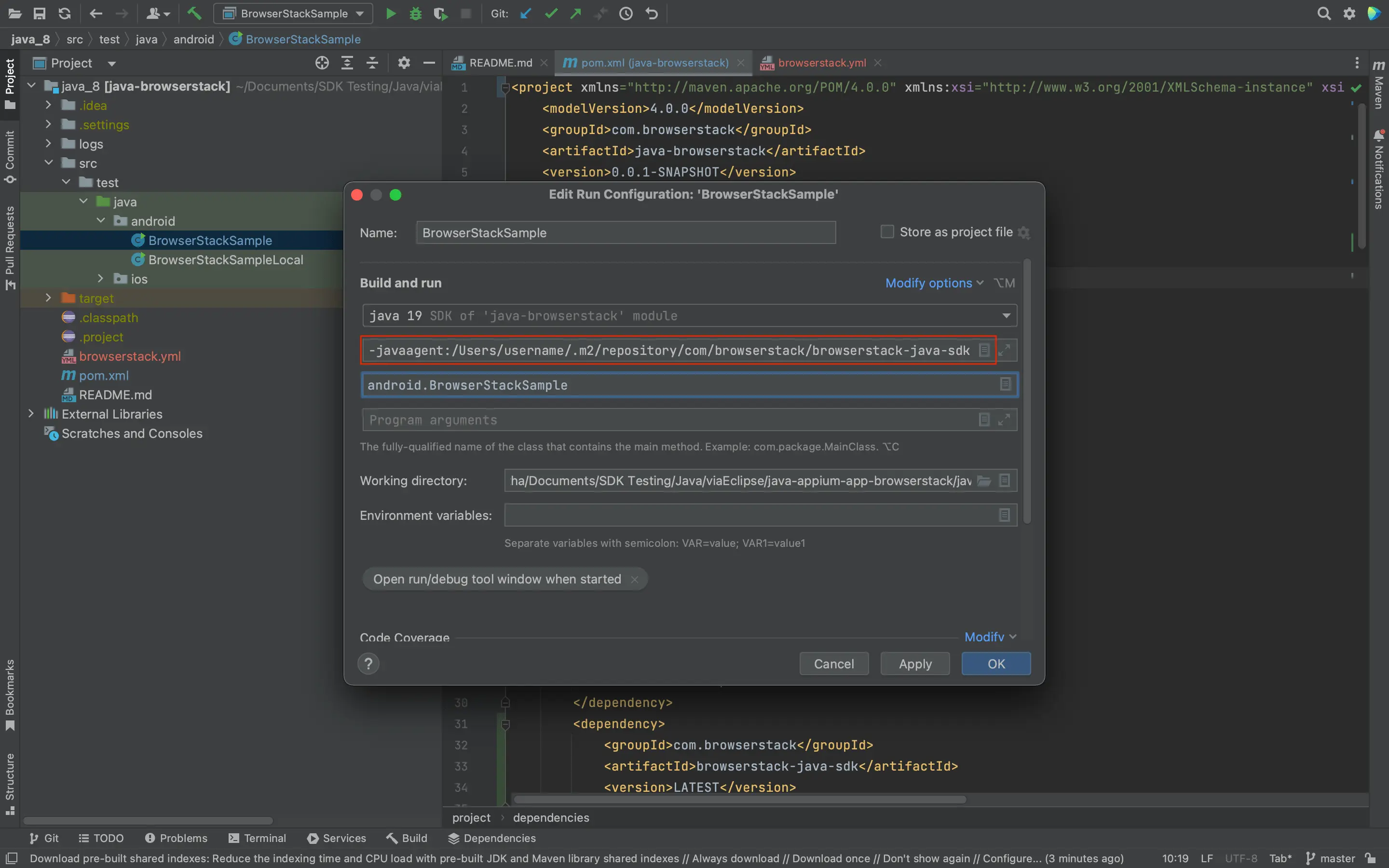Expand the target folder in tree
Image resolution: width=1389 pixels, height=868 pixels.
coord(49,298)
